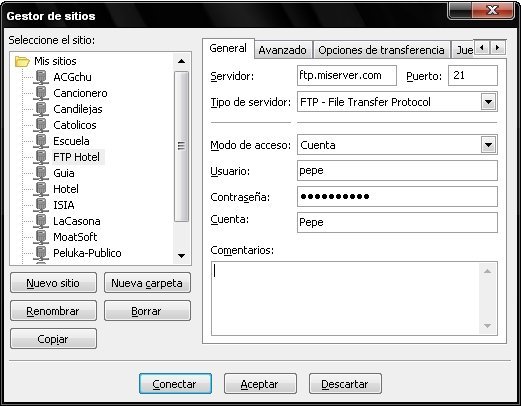The width and height of the screenshot is (521, 406).
Task: Click the server icon beside Guia
Action: click(x=41, y=173)
